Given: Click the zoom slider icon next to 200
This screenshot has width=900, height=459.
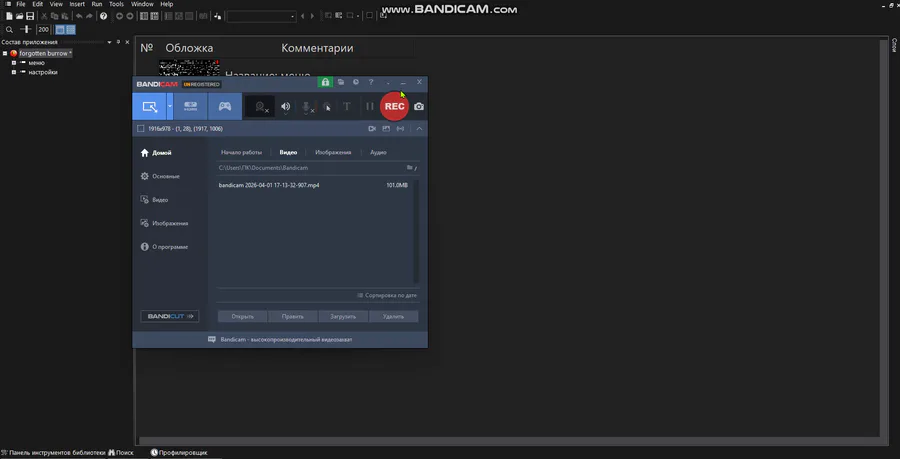Looking at the screenshot, I should [26, 29].
